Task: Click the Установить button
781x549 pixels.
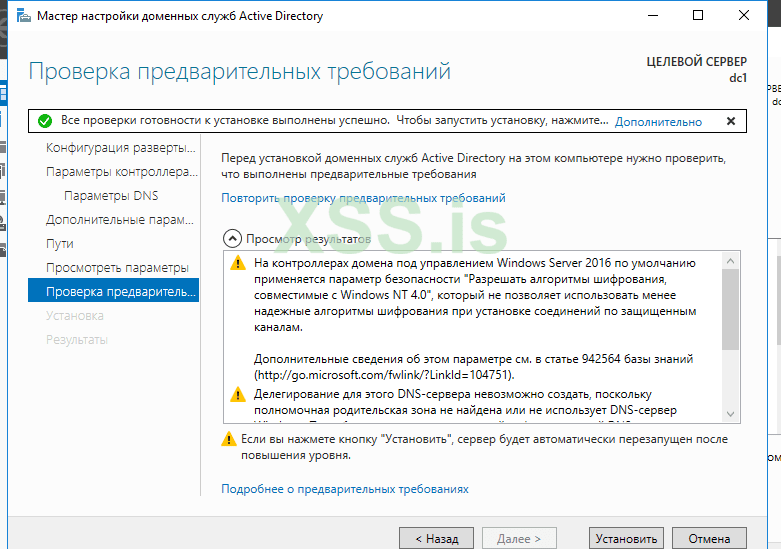Action: tap(626, 538)
